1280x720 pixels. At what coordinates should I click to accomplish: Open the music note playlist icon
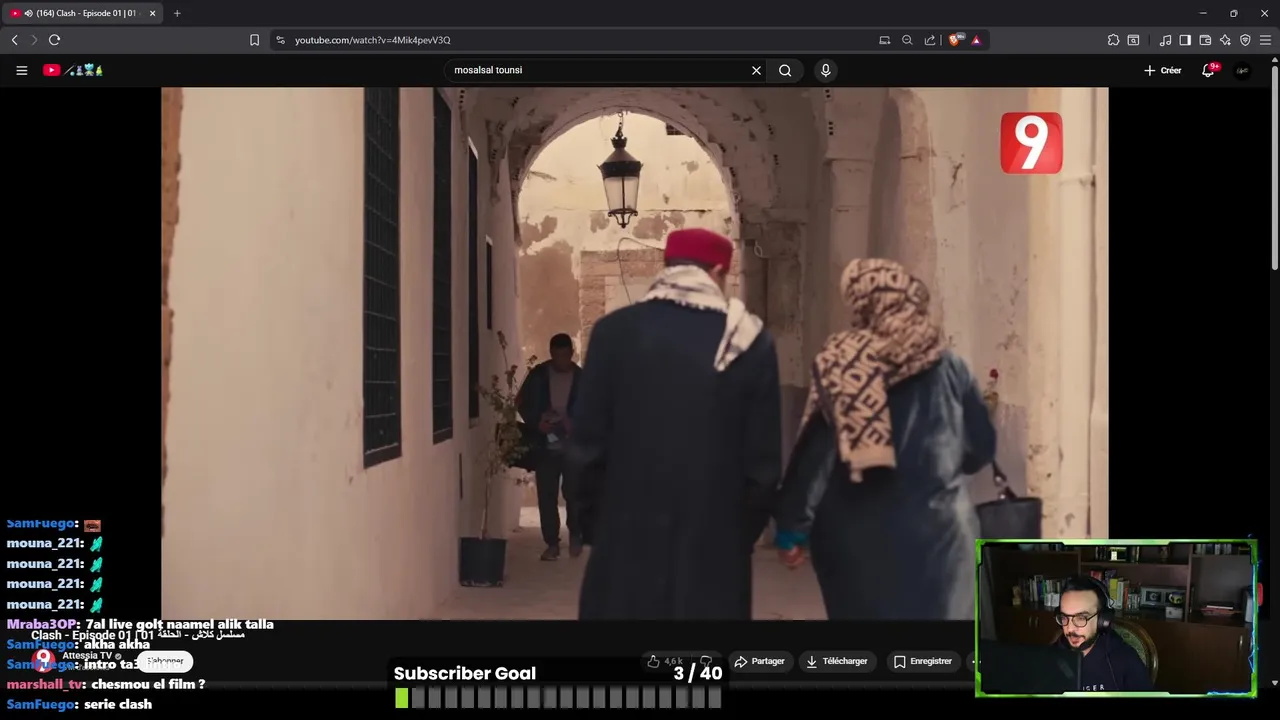point(1165,40)
